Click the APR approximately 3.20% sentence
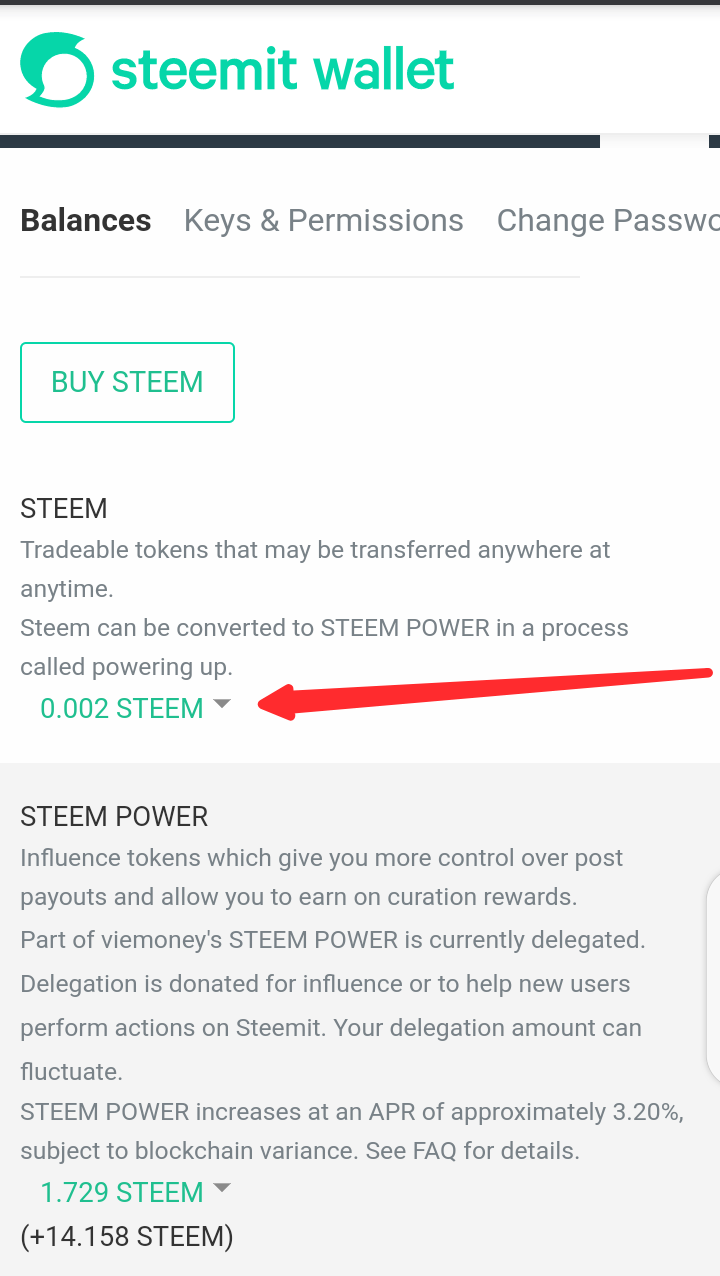This screenshot has height=1276, width=720. pos(352,1112)
